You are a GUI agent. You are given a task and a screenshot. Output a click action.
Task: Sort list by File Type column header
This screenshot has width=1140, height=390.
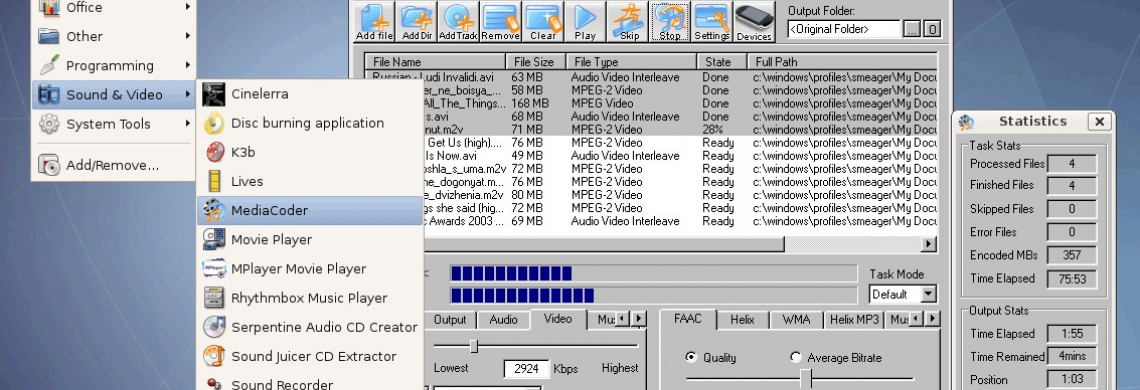point(631,62)
